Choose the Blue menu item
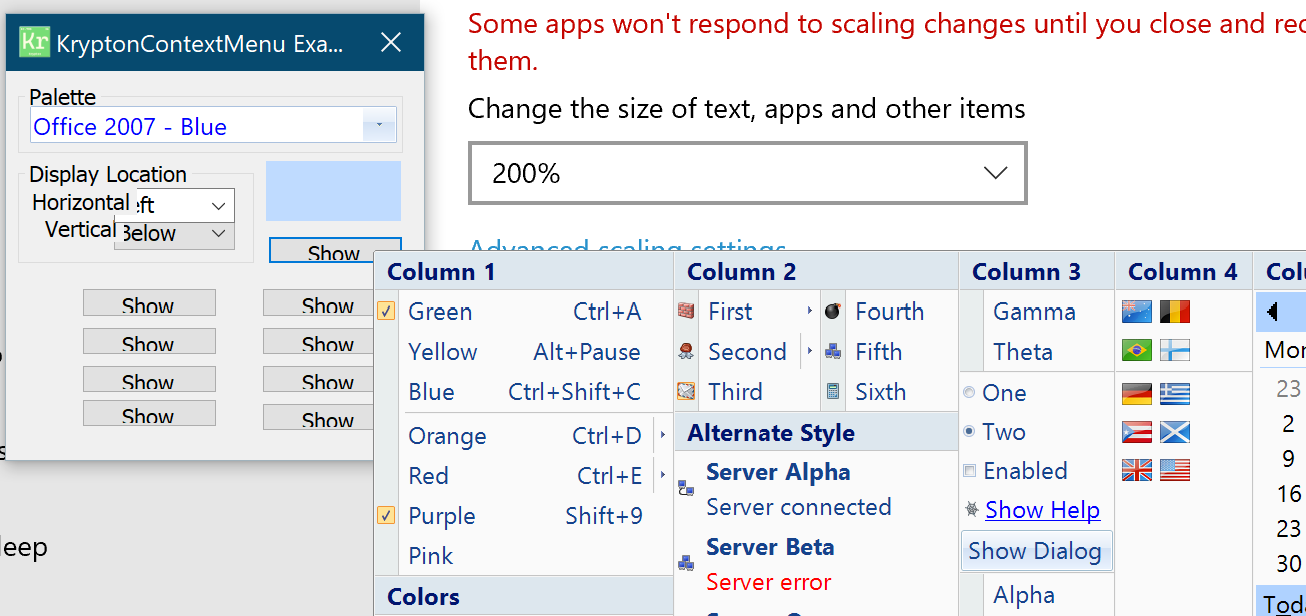Image resolution: width=1306 pixels, height=616 pixels. [524, 392]
